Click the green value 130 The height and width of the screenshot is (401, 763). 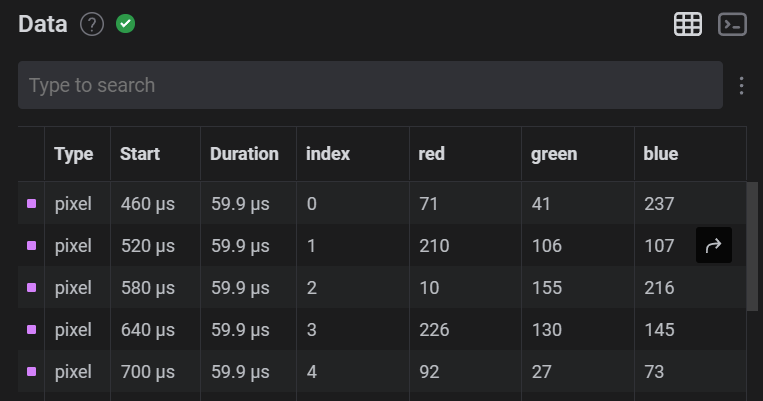pos(546,330)
